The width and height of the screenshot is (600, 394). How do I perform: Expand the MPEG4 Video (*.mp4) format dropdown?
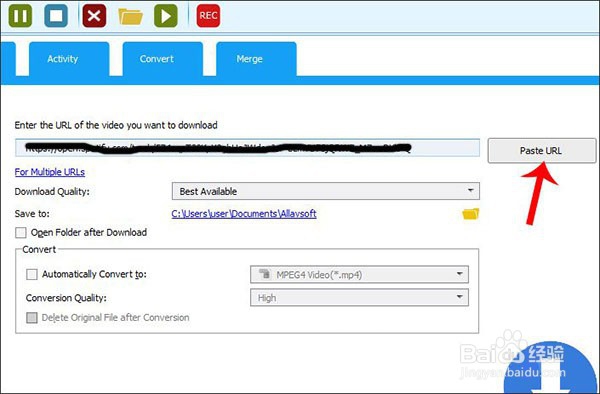tap(359, 274)
